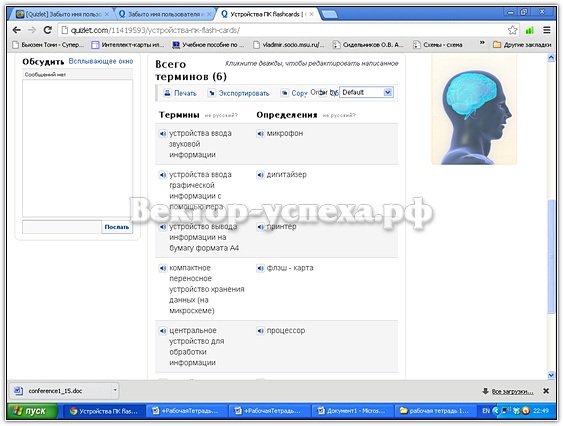Play audio for definition «процессор»

[x=260, y=331]
